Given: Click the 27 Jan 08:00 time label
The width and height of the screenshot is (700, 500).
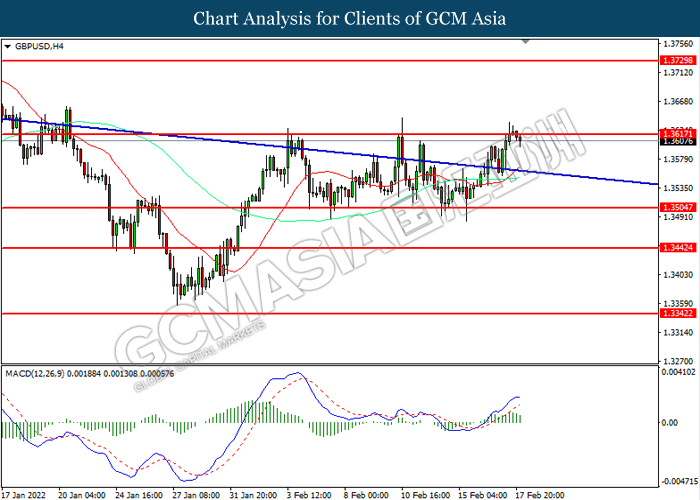Looking at the screenshot, I should tap(196, 495).
